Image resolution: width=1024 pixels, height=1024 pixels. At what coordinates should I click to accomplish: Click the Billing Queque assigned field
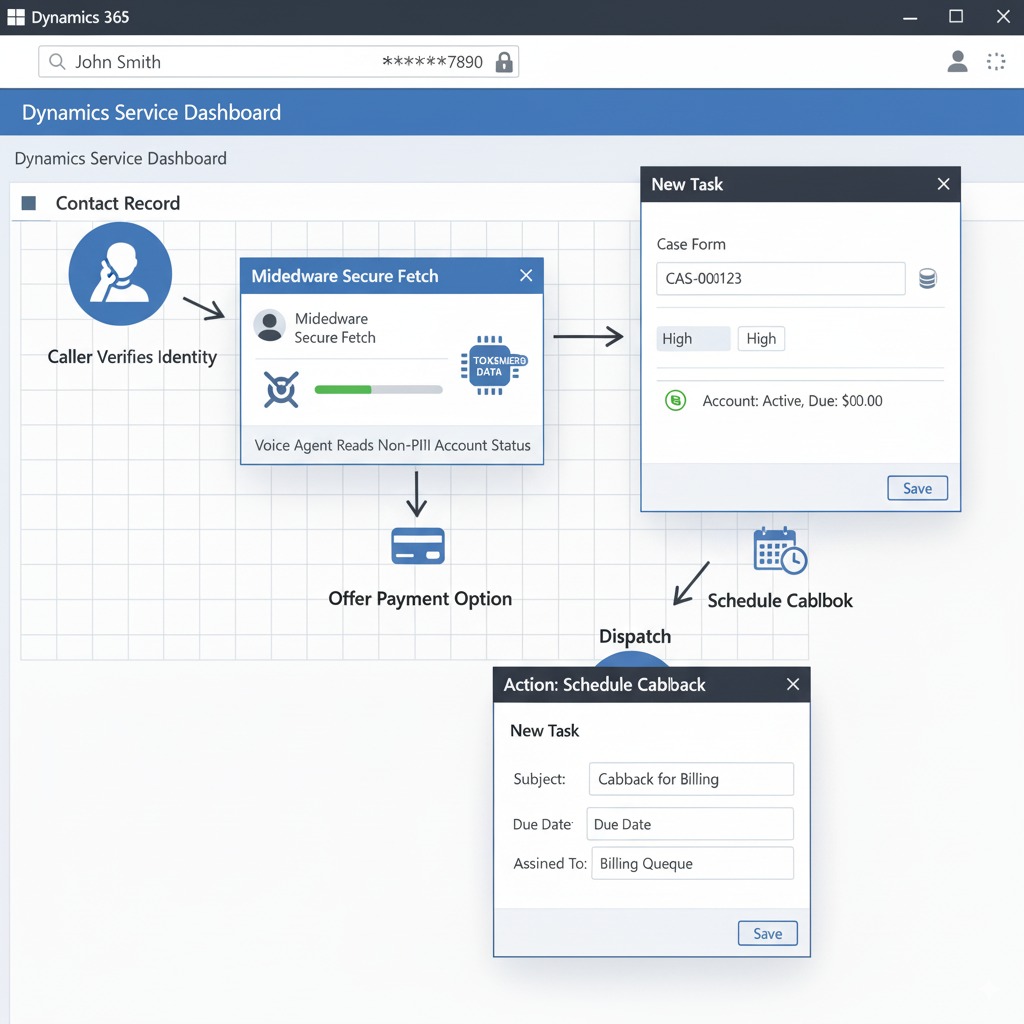[x=692, y=863]
